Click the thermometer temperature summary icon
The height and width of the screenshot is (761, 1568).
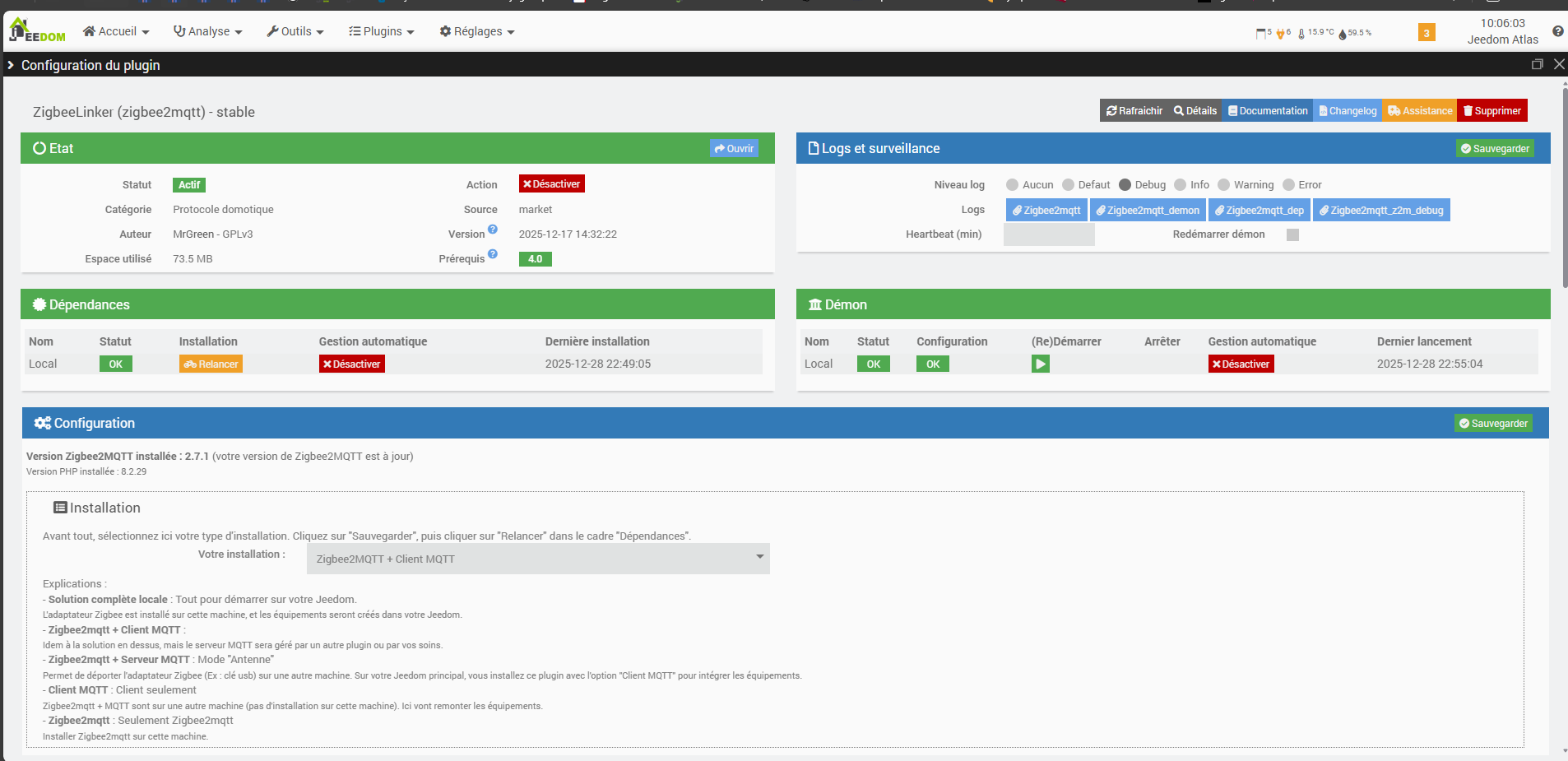click(1301, 34)
